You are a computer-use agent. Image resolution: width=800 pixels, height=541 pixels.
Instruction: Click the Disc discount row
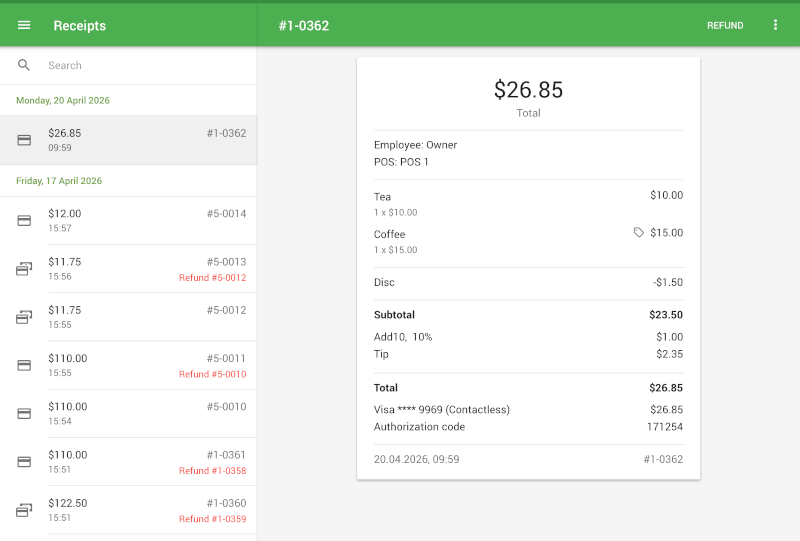pyautogui.click(x=528, y=282)
